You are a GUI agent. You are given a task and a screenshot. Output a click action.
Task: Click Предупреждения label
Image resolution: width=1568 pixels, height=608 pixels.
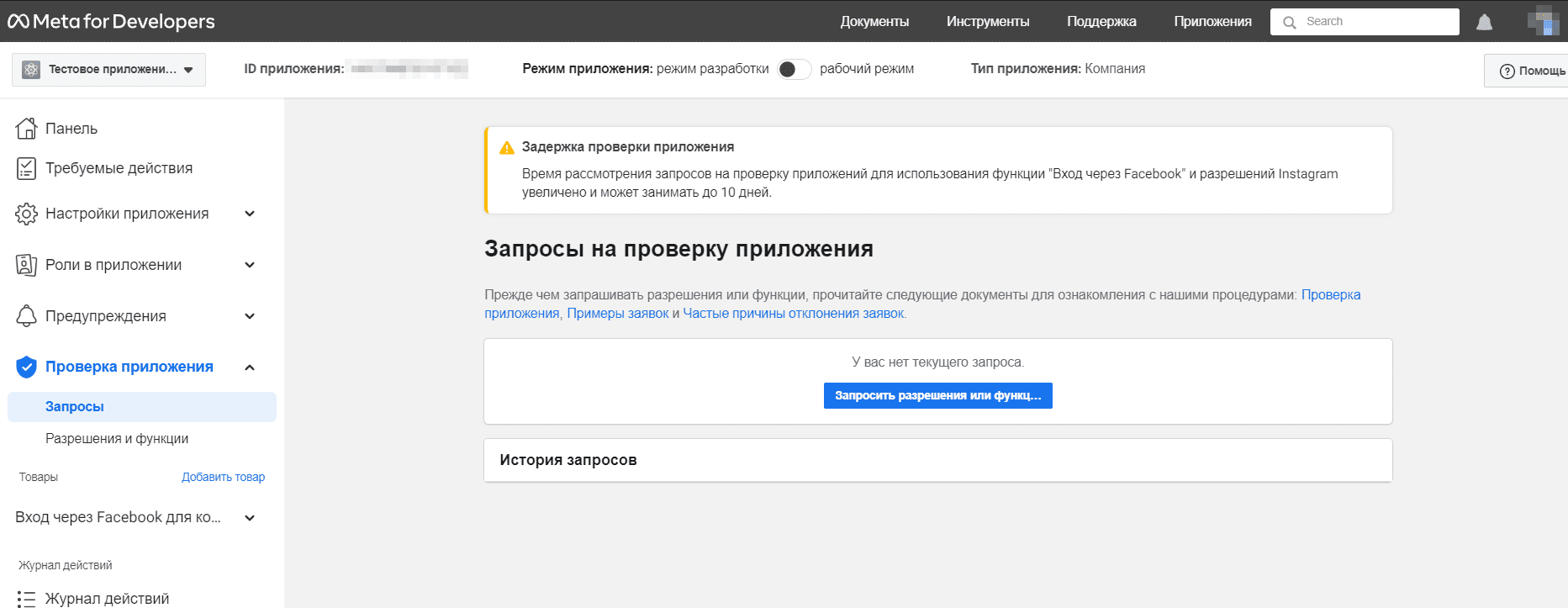point(106,316)
